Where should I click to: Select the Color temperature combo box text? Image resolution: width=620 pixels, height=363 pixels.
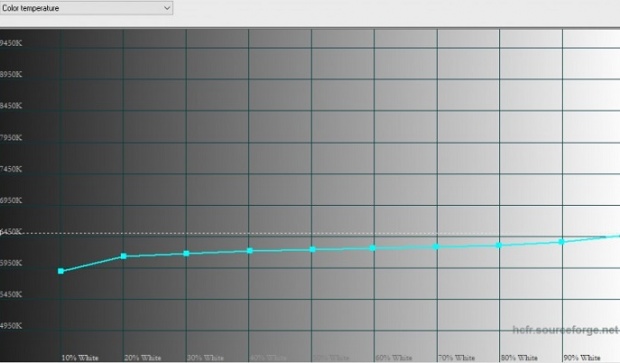30,8
